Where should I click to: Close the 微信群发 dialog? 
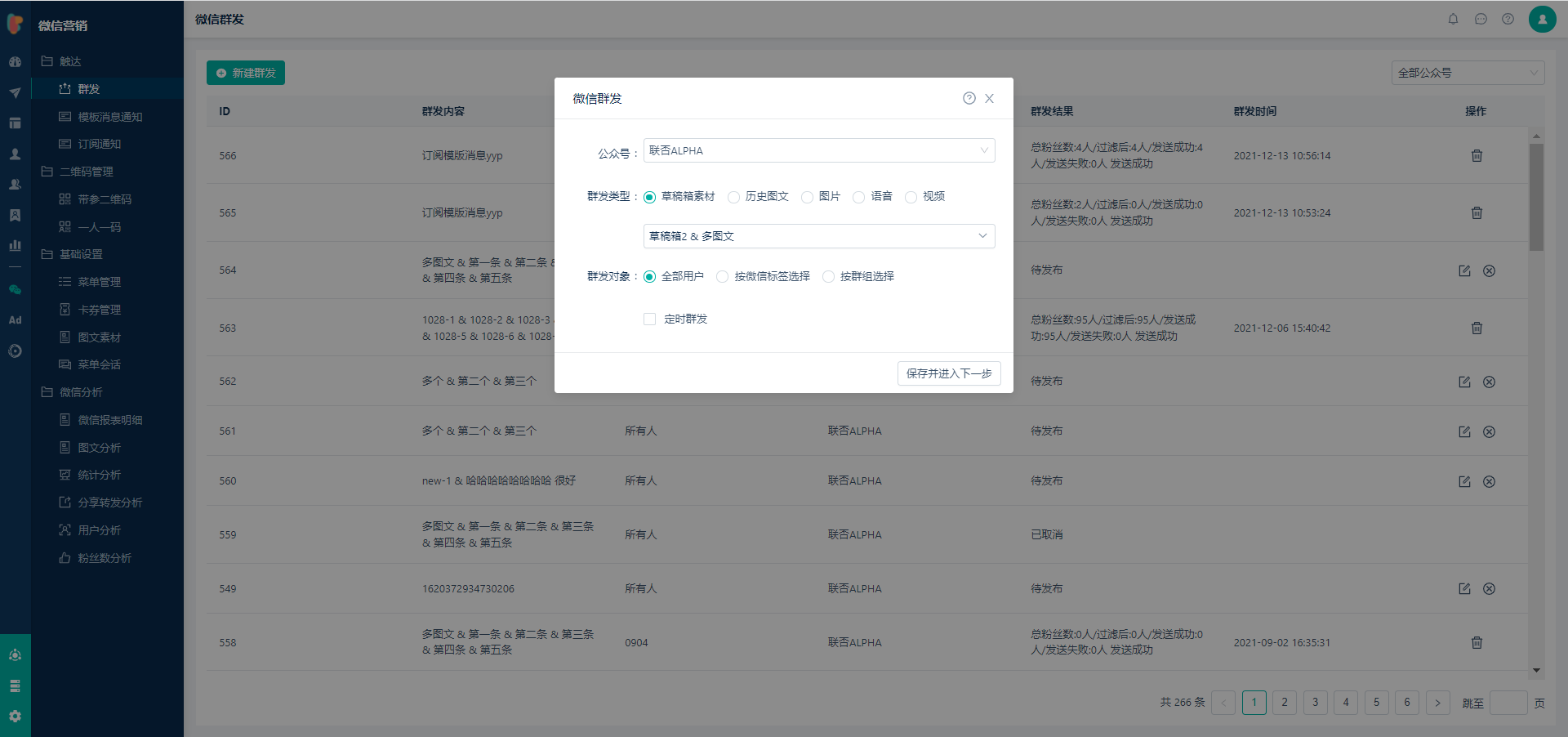click(989, 98)
